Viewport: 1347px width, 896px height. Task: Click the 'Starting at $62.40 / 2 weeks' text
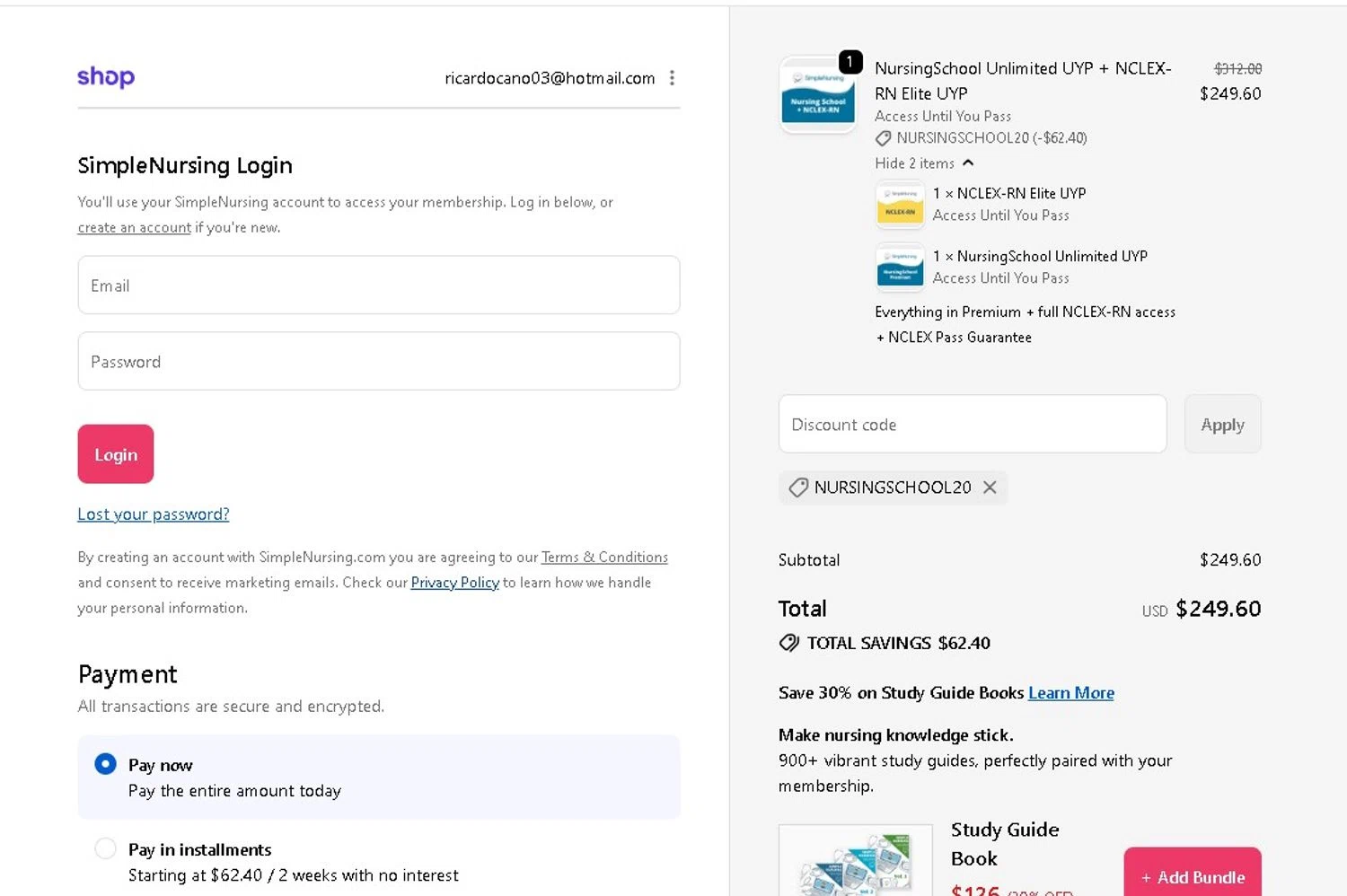pos(294,875)
